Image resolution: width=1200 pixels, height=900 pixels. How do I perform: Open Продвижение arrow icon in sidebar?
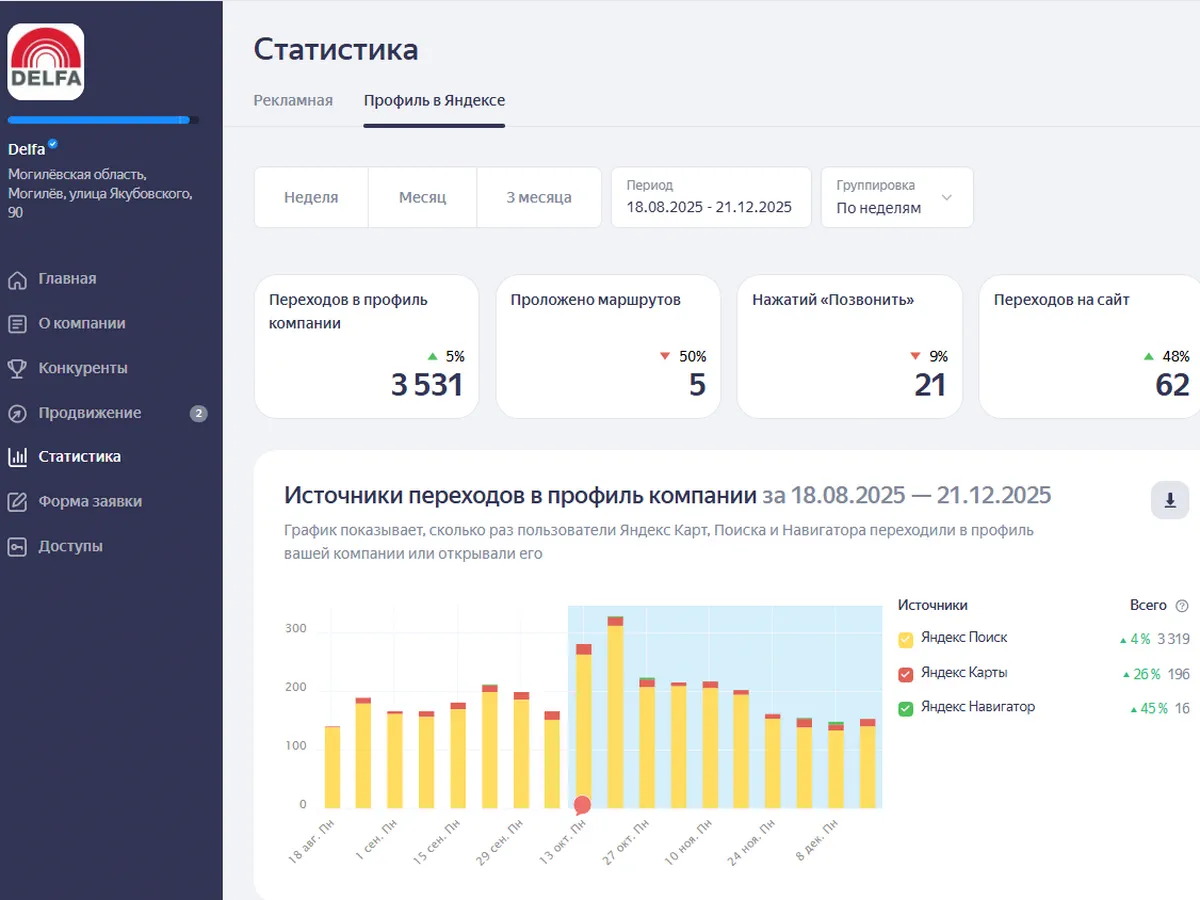click(x=17, y=414)
